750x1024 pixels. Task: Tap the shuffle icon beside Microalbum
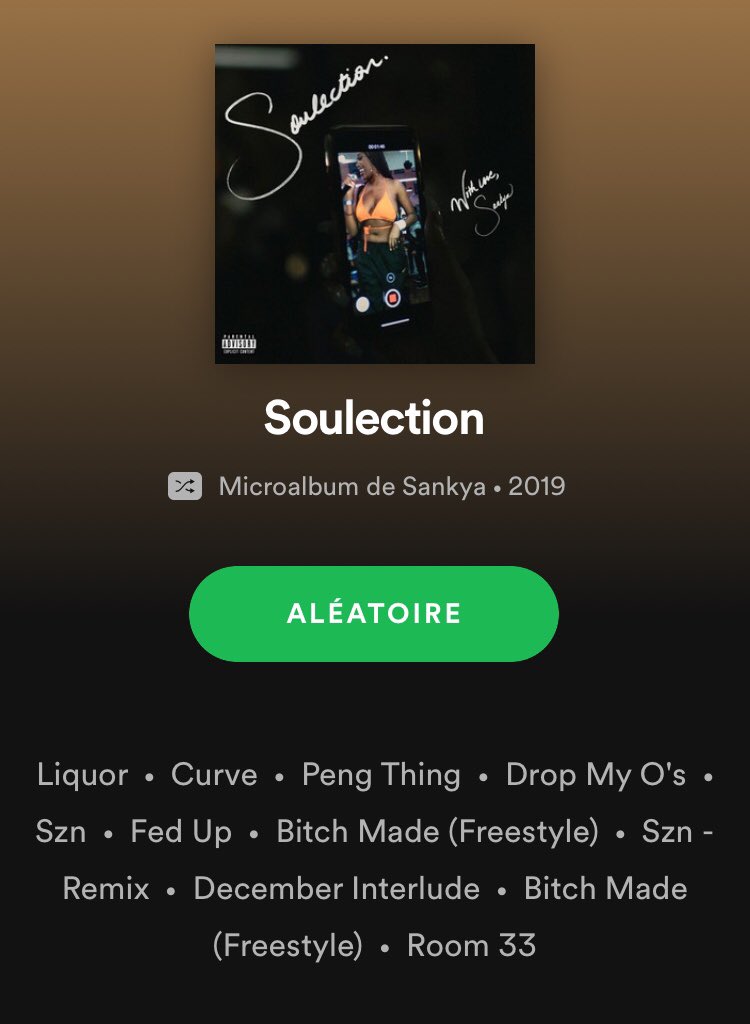pyautogui.click(x=185, y=487)
